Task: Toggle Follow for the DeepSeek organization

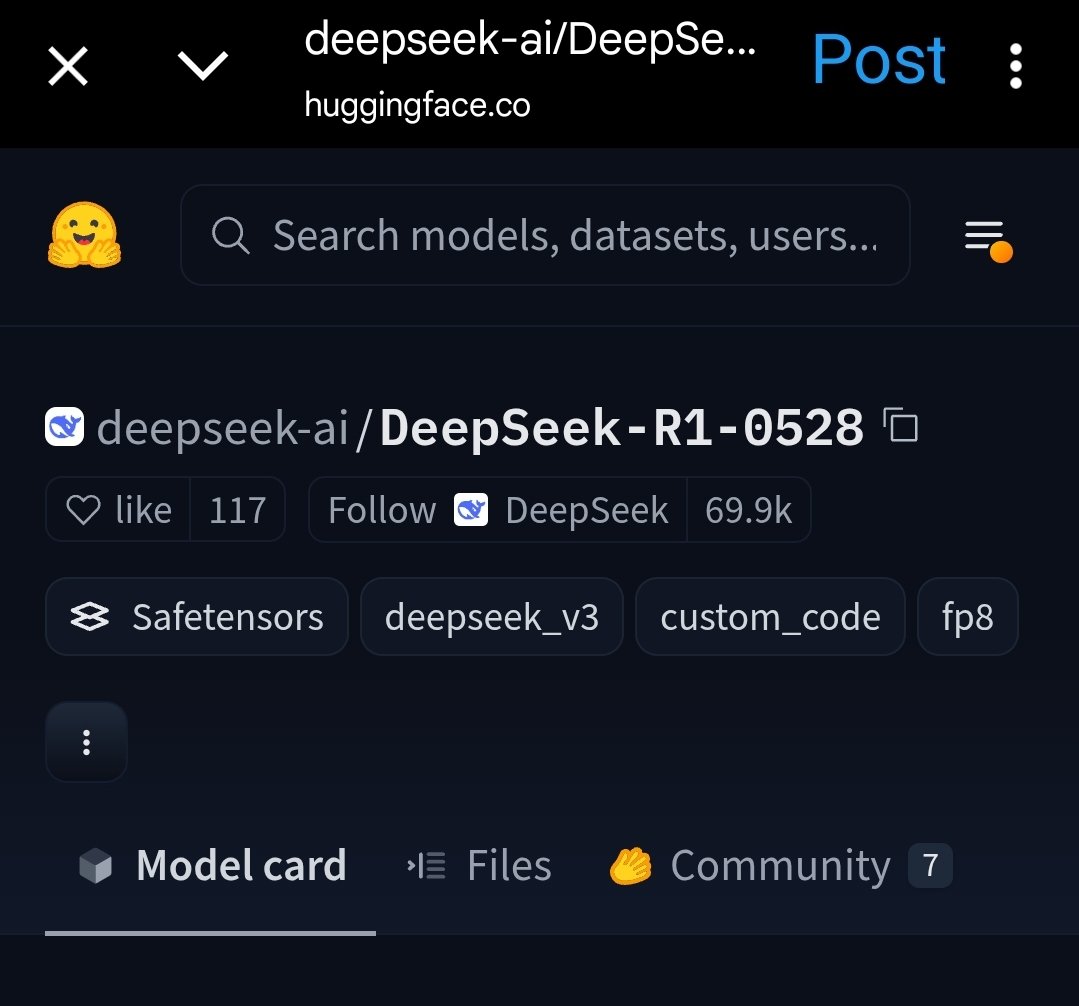Action: point(383,509)
